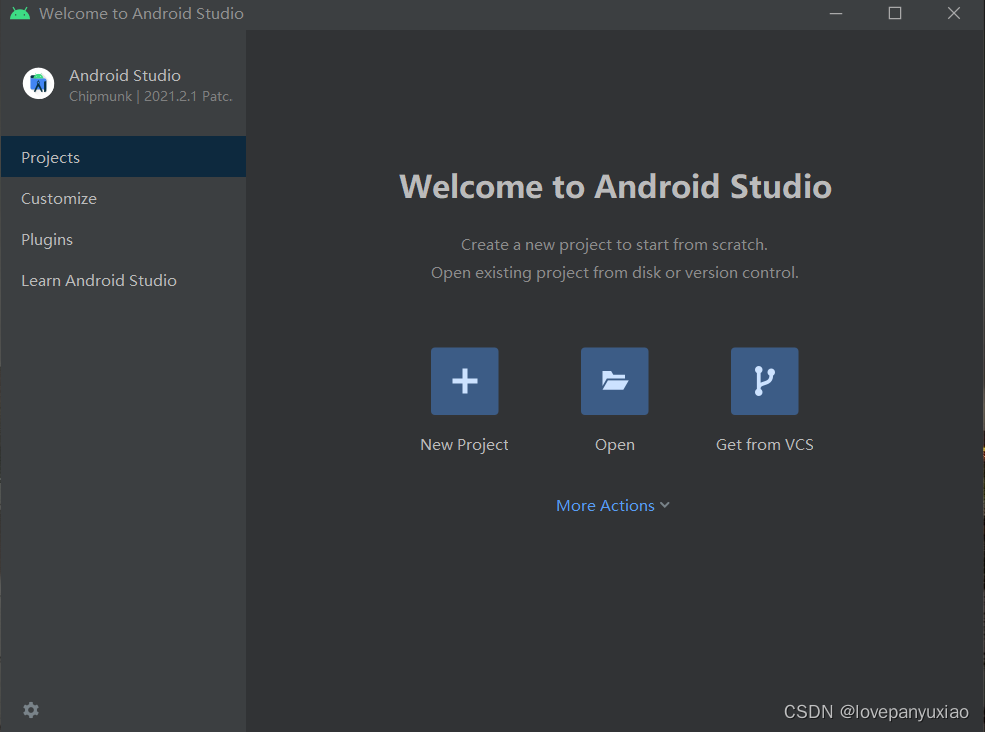Viewport: 985px width, 732px height.
Task: Click the Chipmunk 2021.2.1 version text
Action: click(x=151, y=96)
